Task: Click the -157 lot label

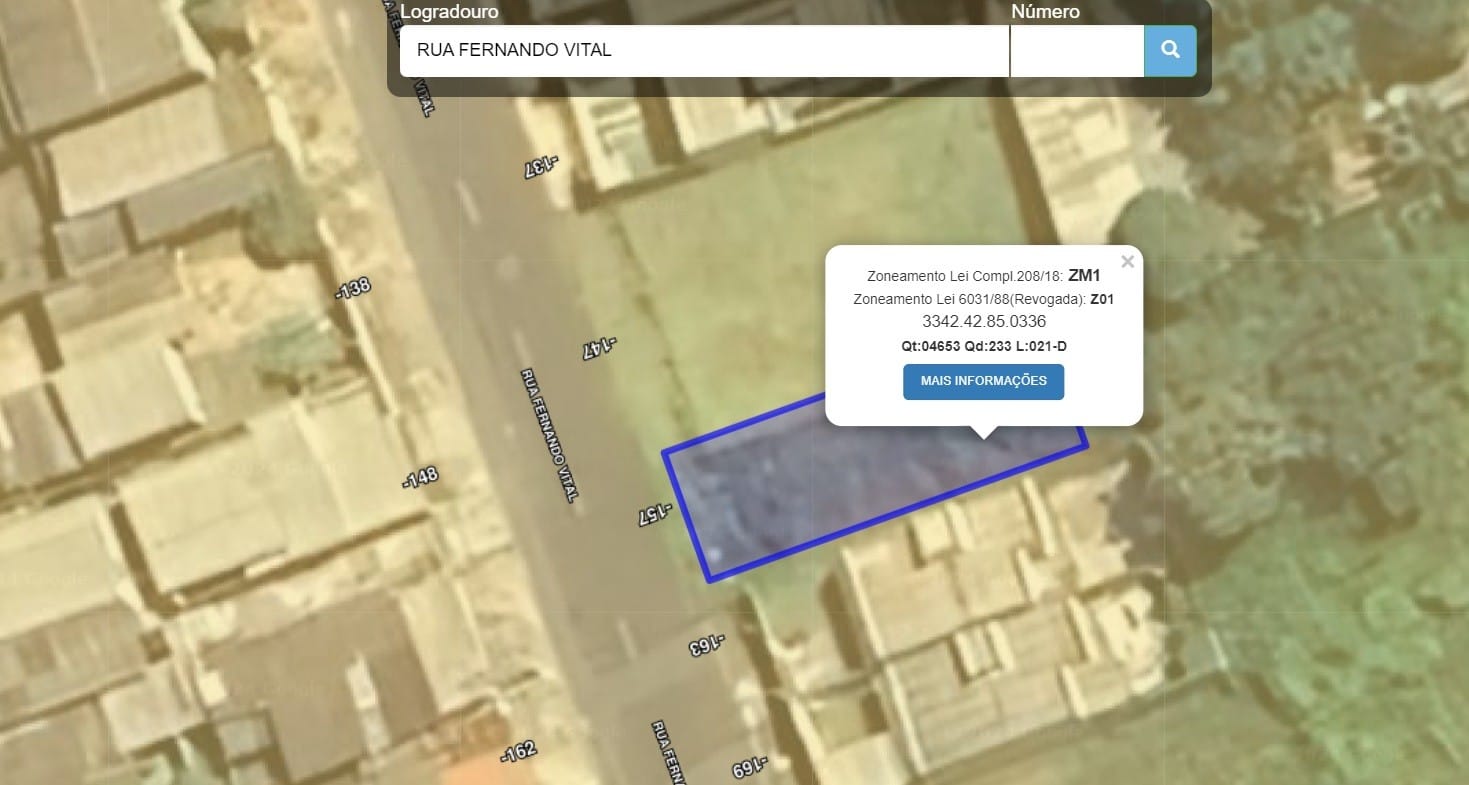Action: point(655,515)
